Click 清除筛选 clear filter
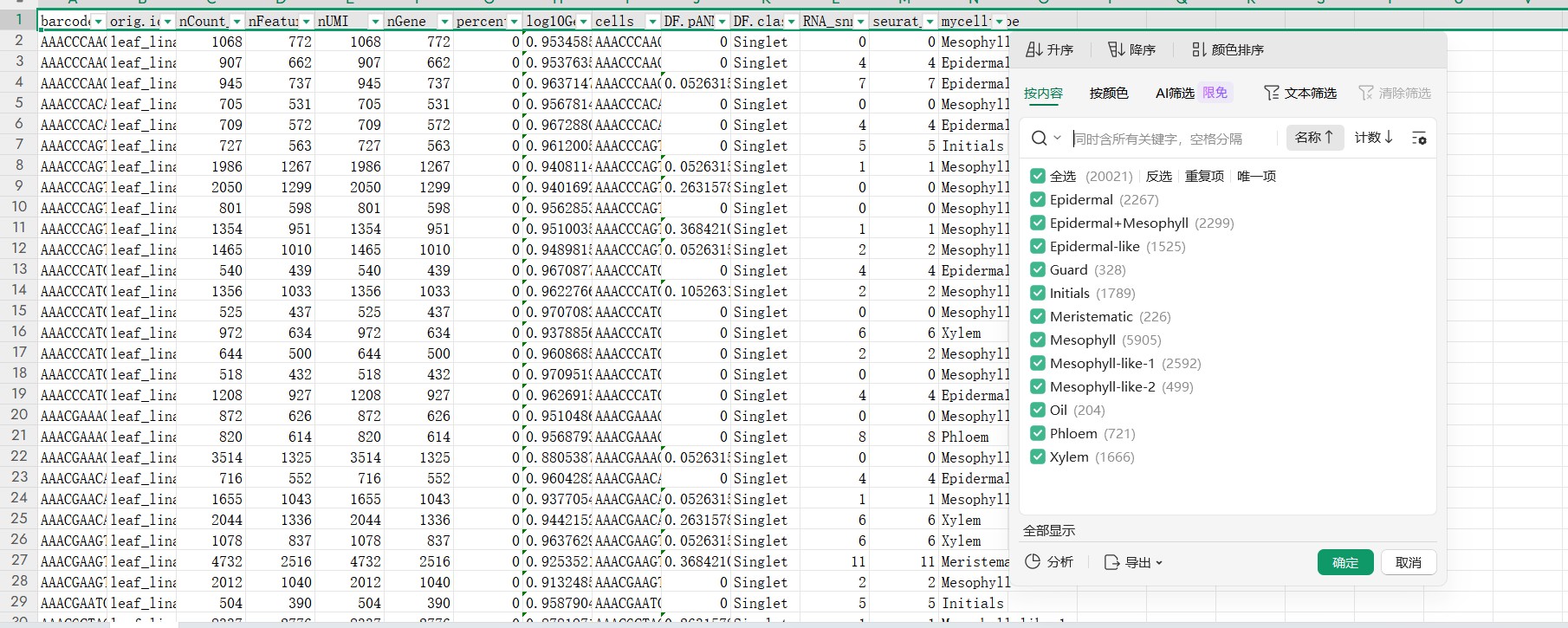Image resolution: width=1568 pixels, height=628 pixels. (x=1394, y=93)
